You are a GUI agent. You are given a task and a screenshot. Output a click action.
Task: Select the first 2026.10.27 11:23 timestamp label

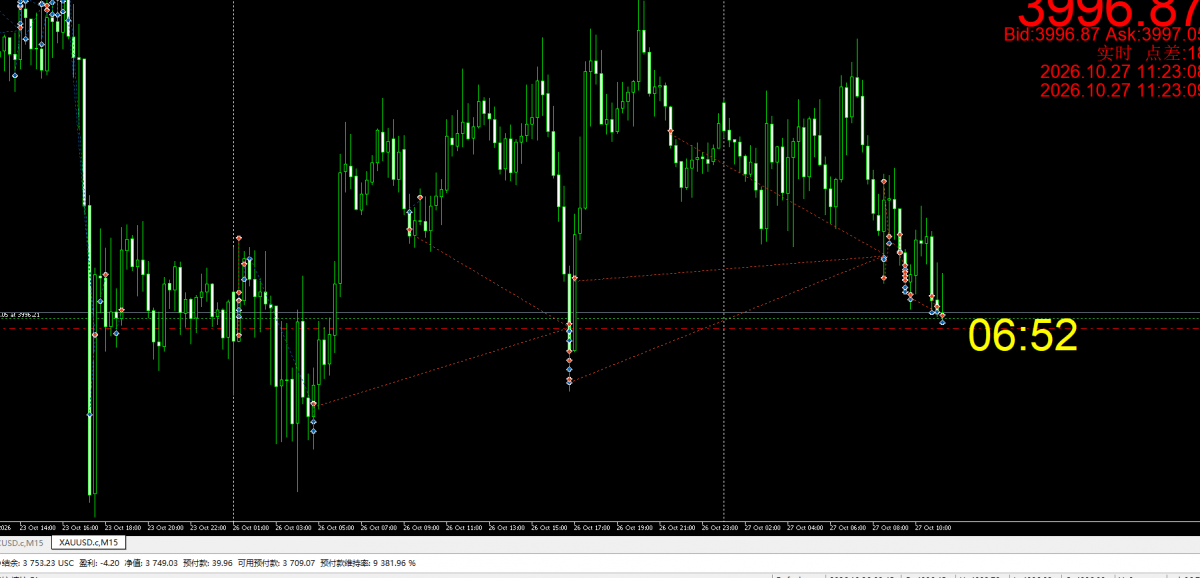[1119, 72]
